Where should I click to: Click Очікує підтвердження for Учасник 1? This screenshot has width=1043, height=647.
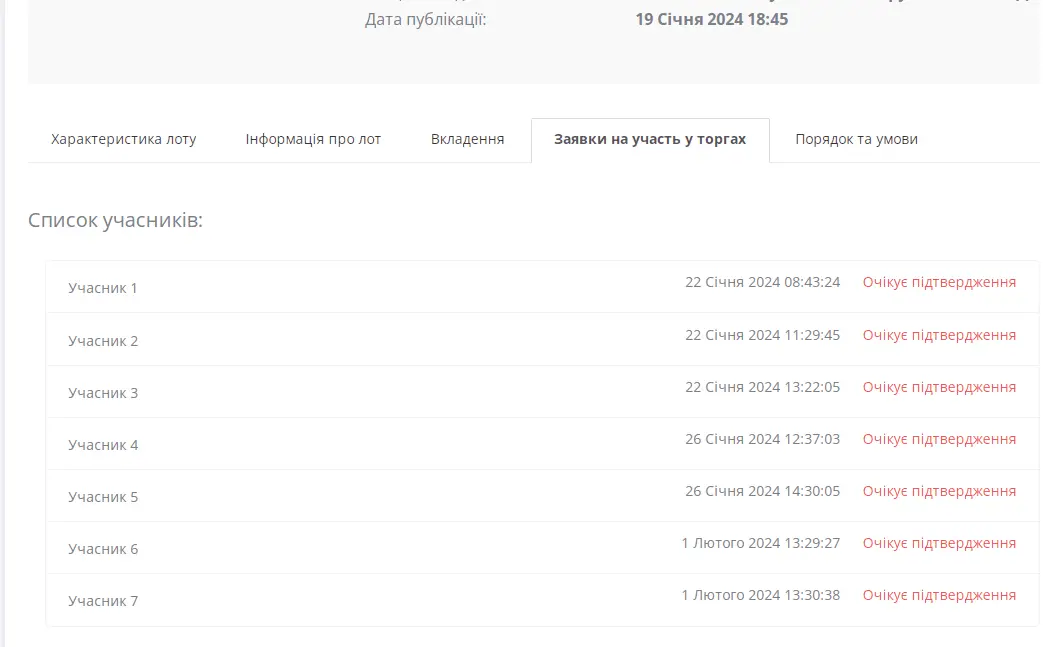938,282
